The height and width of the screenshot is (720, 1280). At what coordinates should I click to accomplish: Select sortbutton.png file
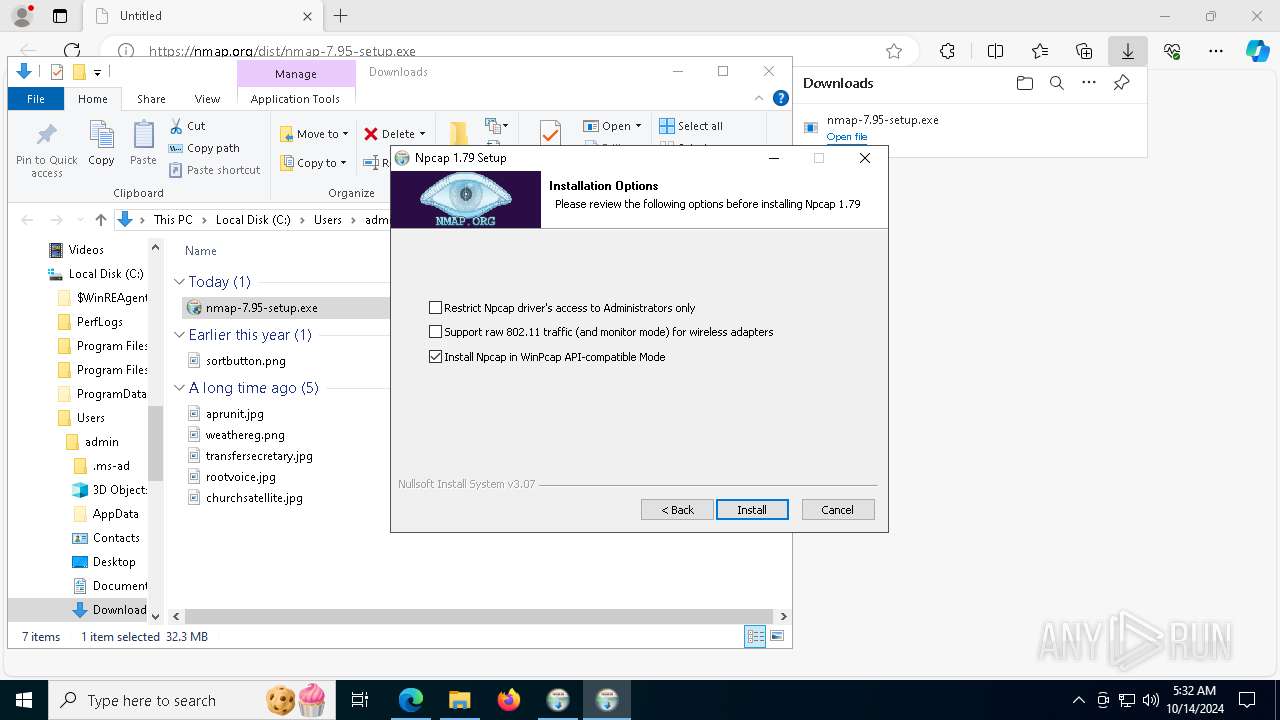(246, 361)
